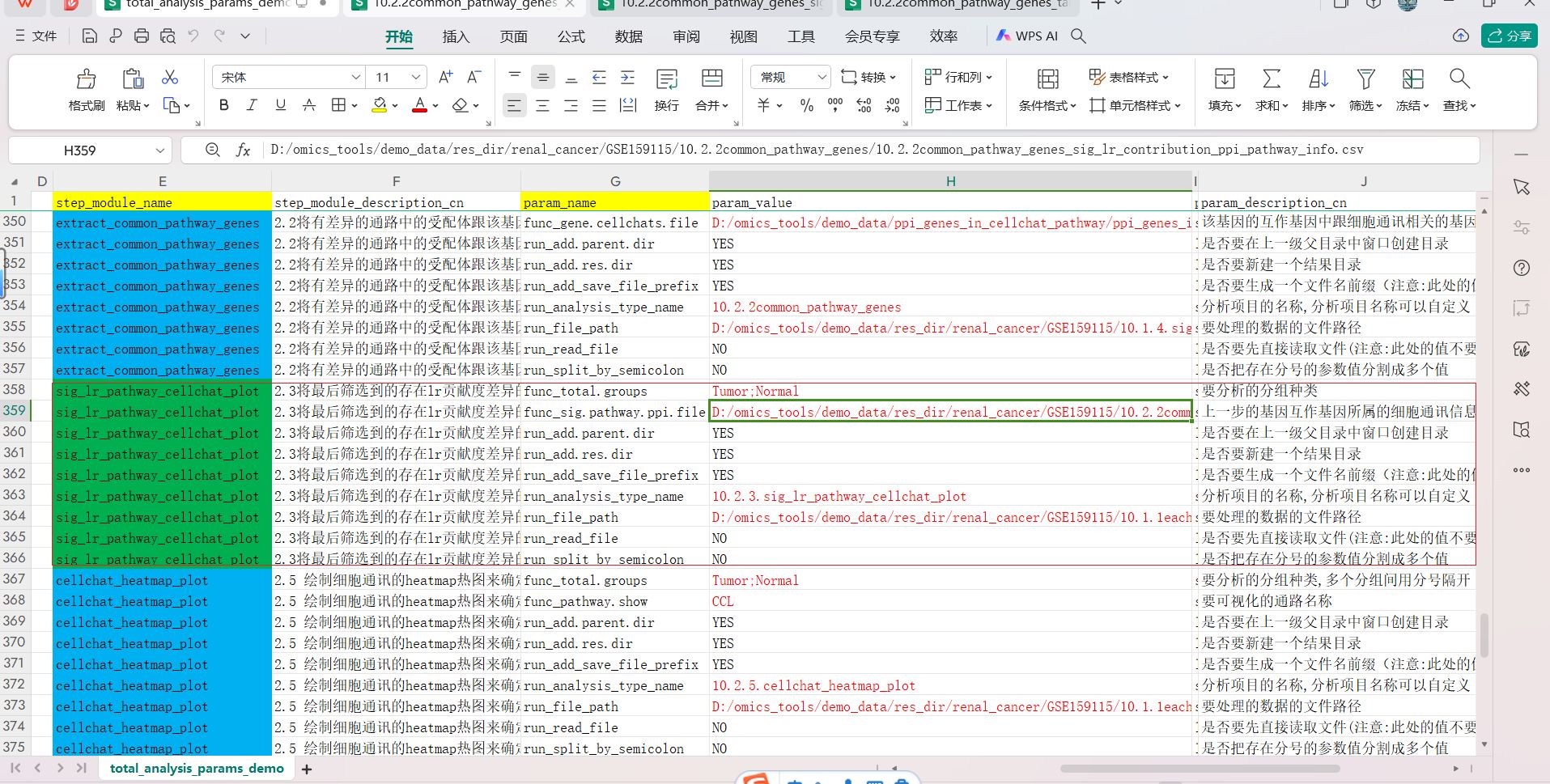This screenshot has width=1550, height=784.
Task: Switch to the 公式 Formulas tab
Action: pyautogui.click(x=571, y=36)
